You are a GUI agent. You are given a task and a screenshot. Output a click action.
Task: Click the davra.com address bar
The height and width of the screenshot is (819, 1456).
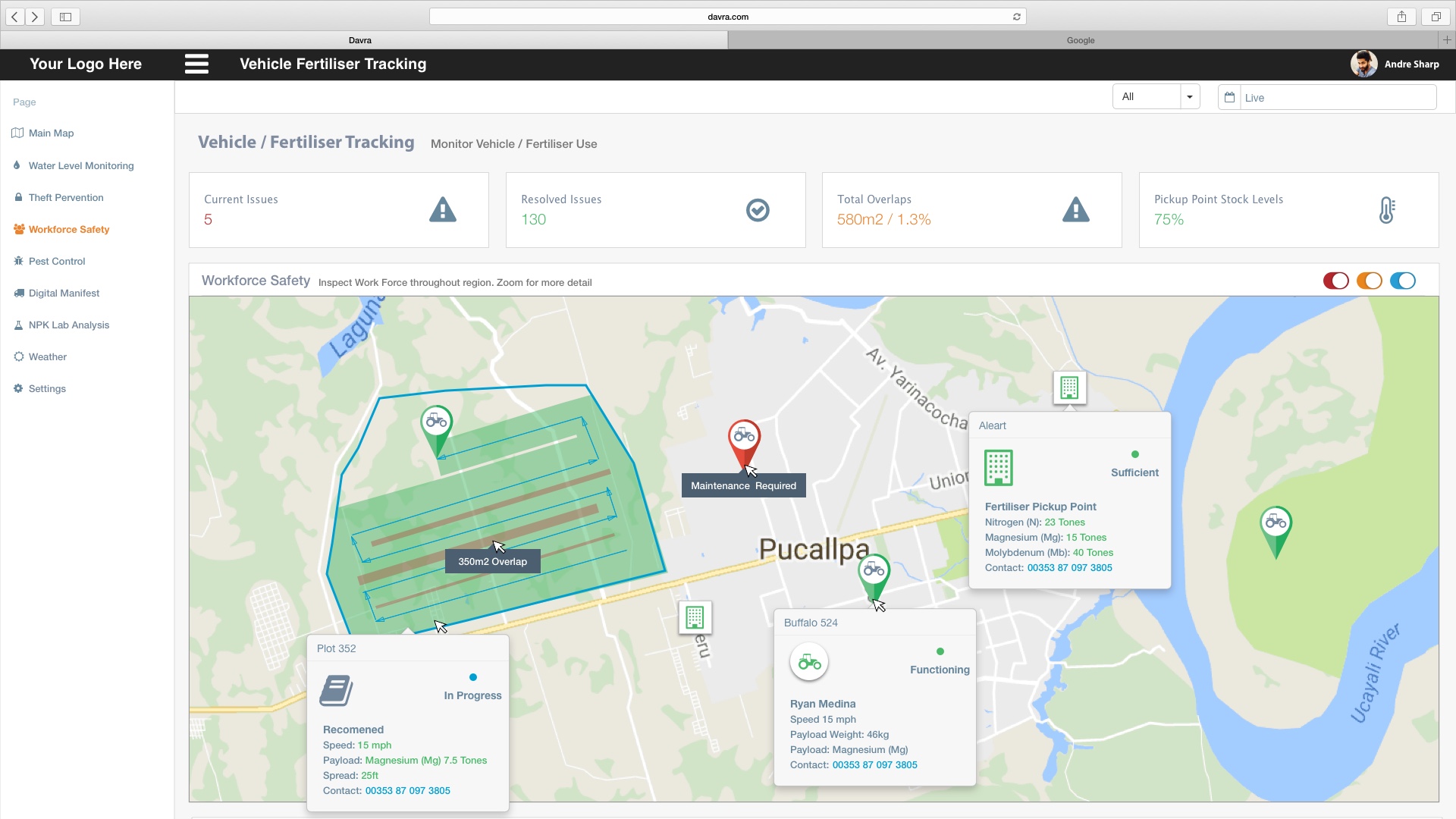728,17
